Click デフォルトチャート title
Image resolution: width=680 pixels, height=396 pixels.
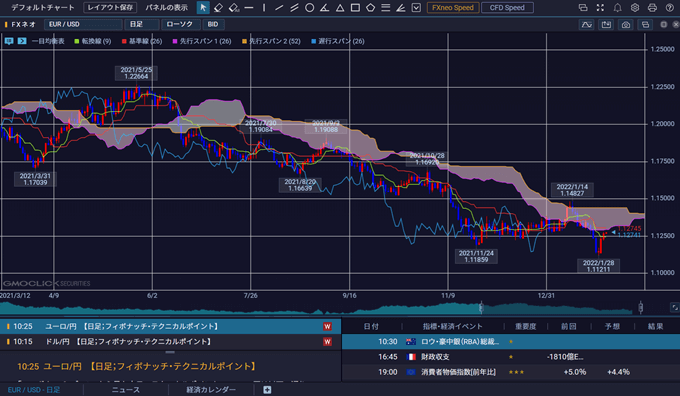42,7
